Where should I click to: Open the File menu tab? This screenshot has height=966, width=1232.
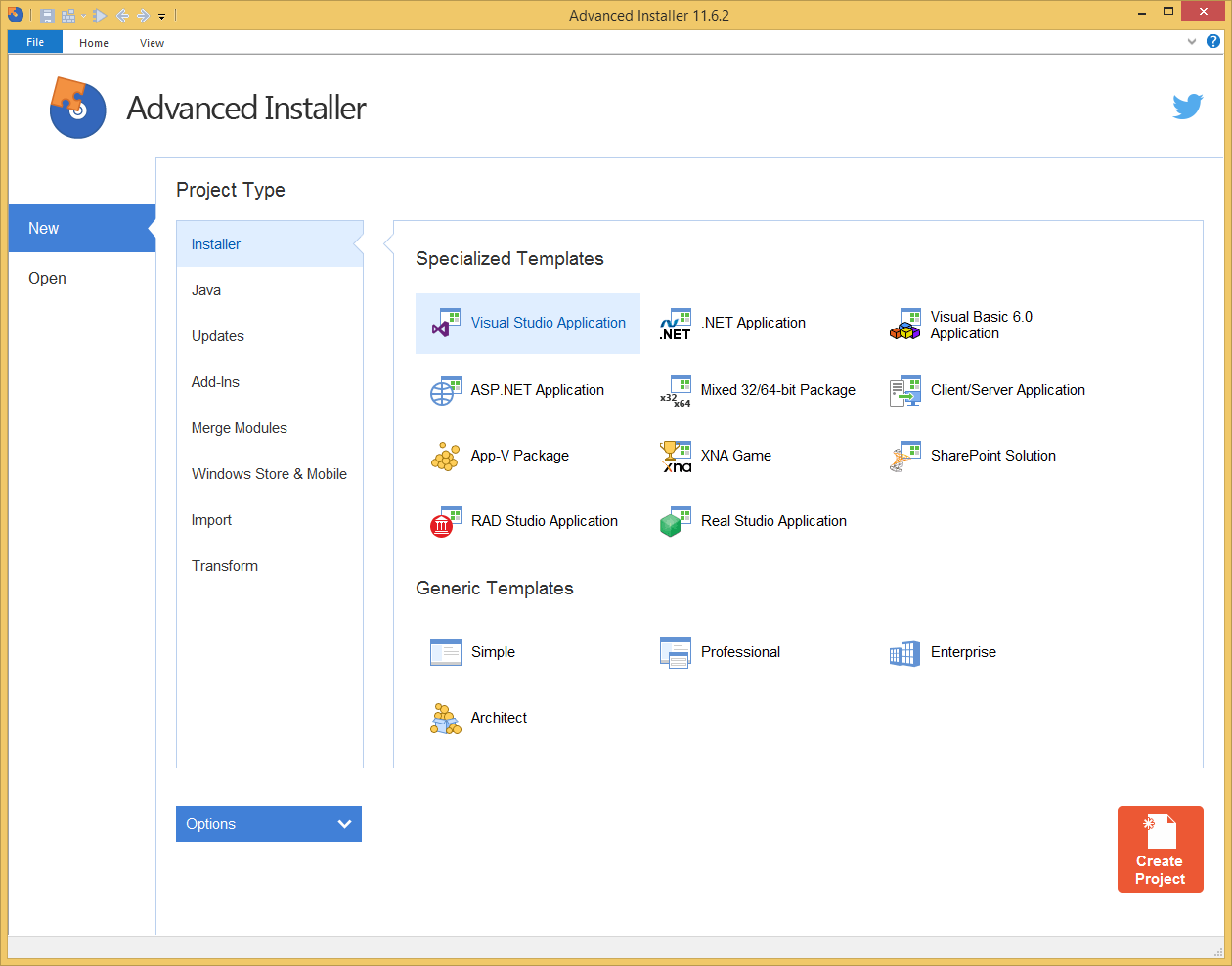click(35, 42)
